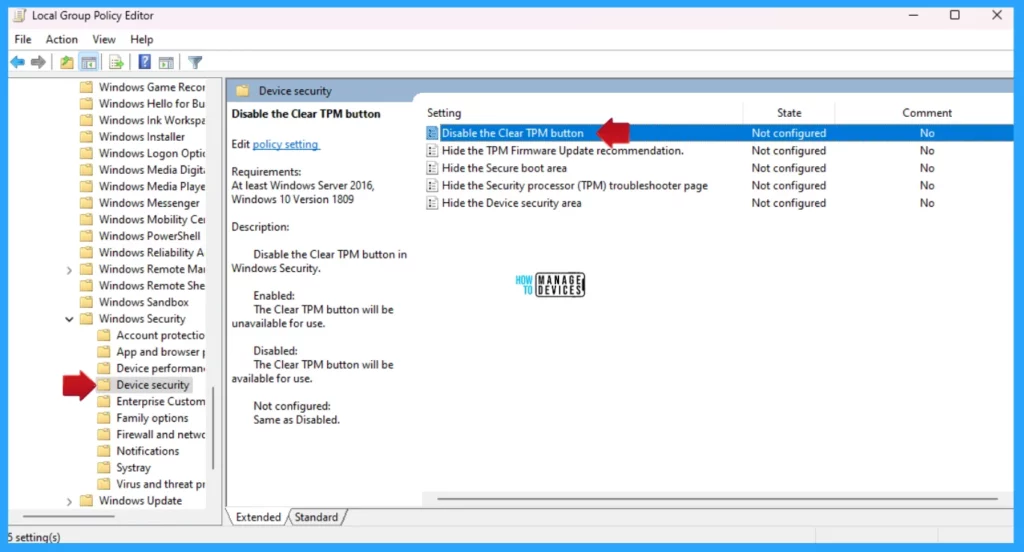Click the Export List toolbar icon

point(116,62)
